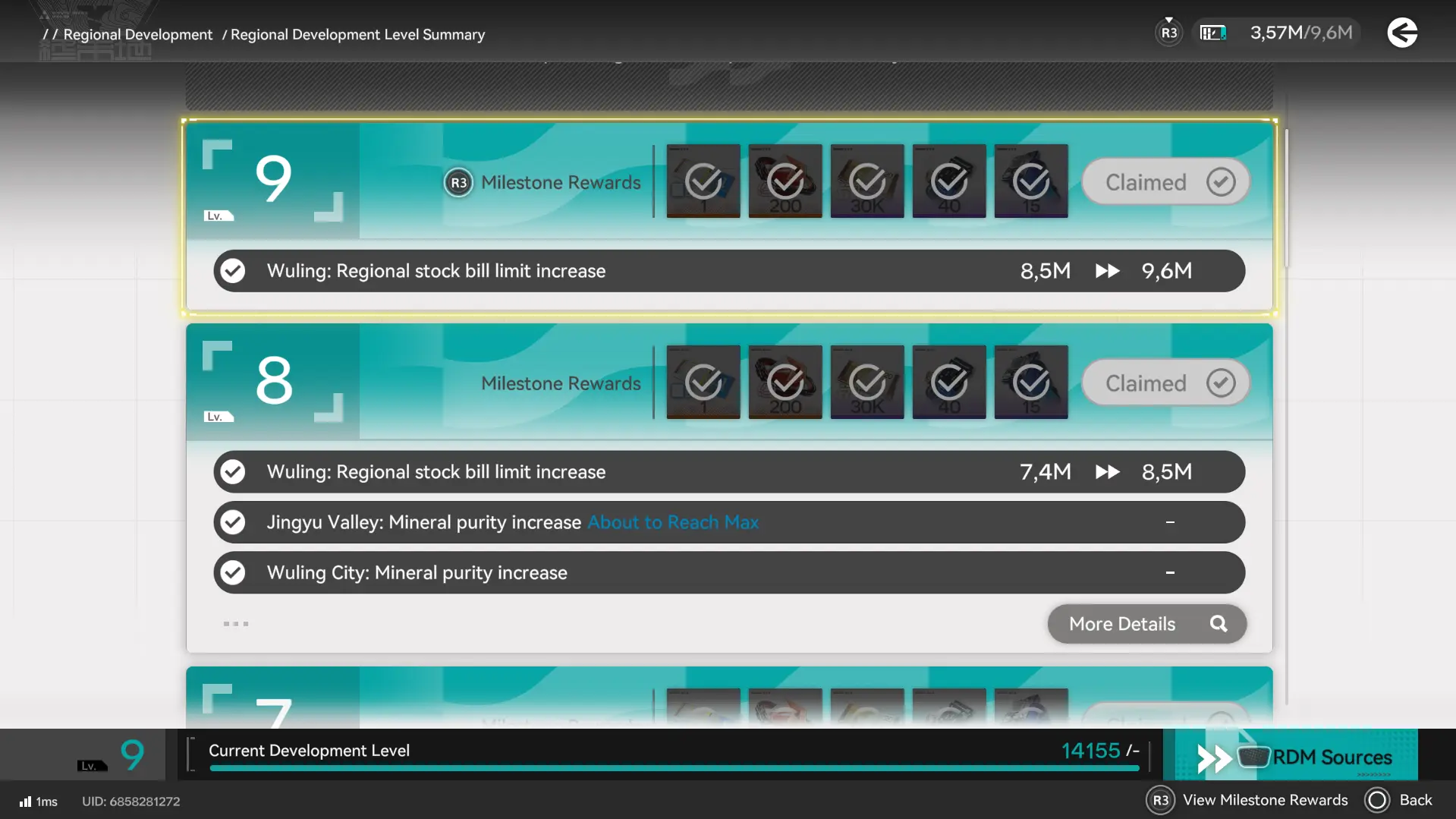Click checkmark for Level 9 Wuling stock bill limit
The width and height of the screenshot is (1456, 819).
(233, 271)
